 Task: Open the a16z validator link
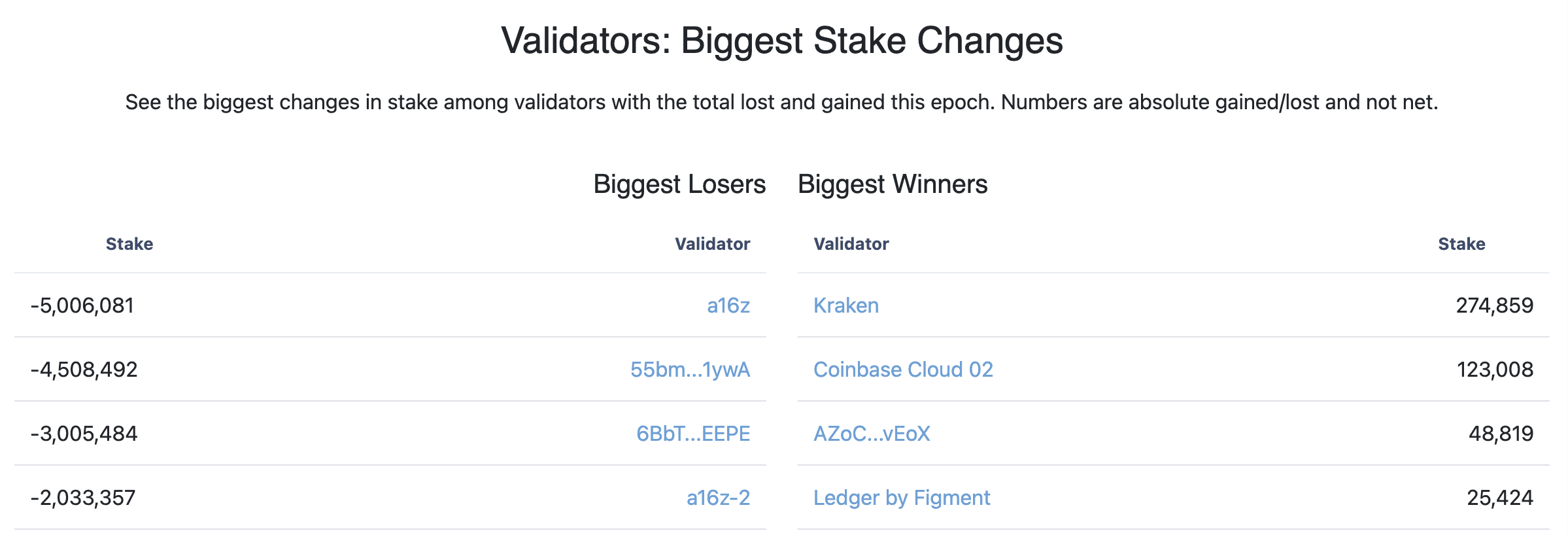click(728, 305)
